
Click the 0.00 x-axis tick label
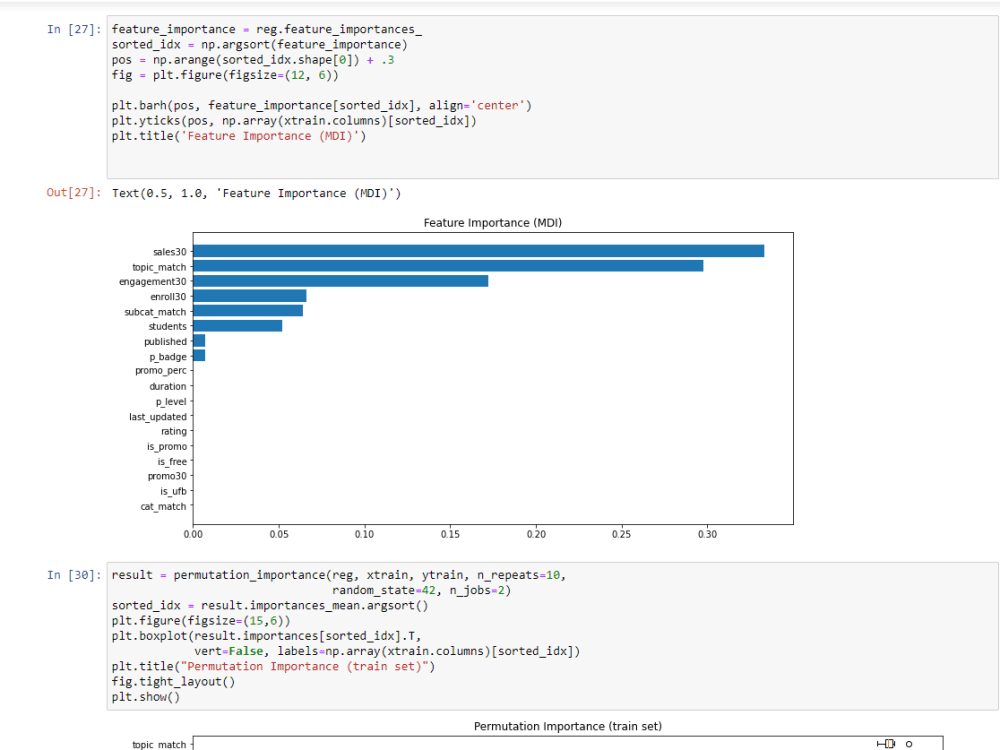tap(193, 534)
